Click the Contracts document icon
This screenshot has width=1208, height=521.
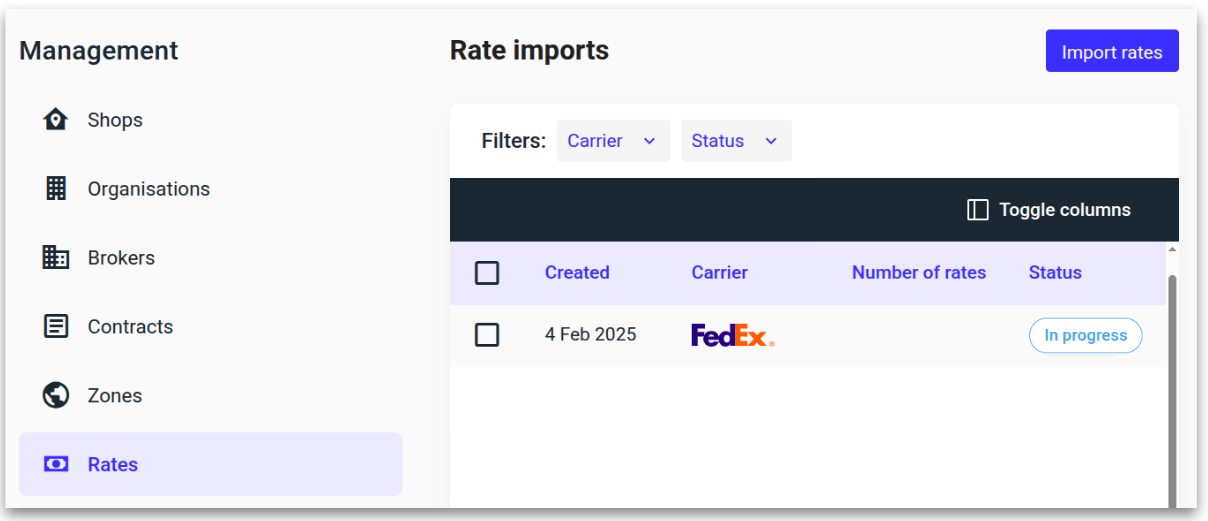(56, 327)
